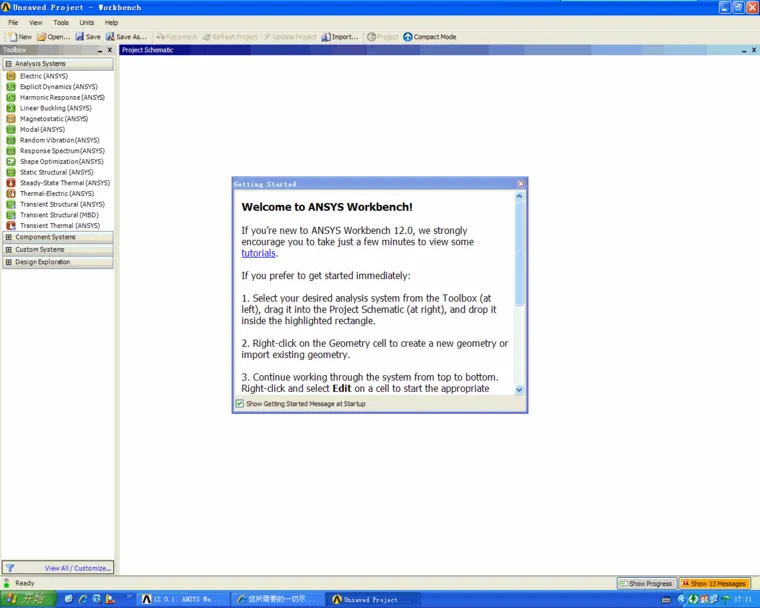The image size is (760, 608).
Task: Open the Tools menu
Action: pyautogui.click(x=61, y=22)
